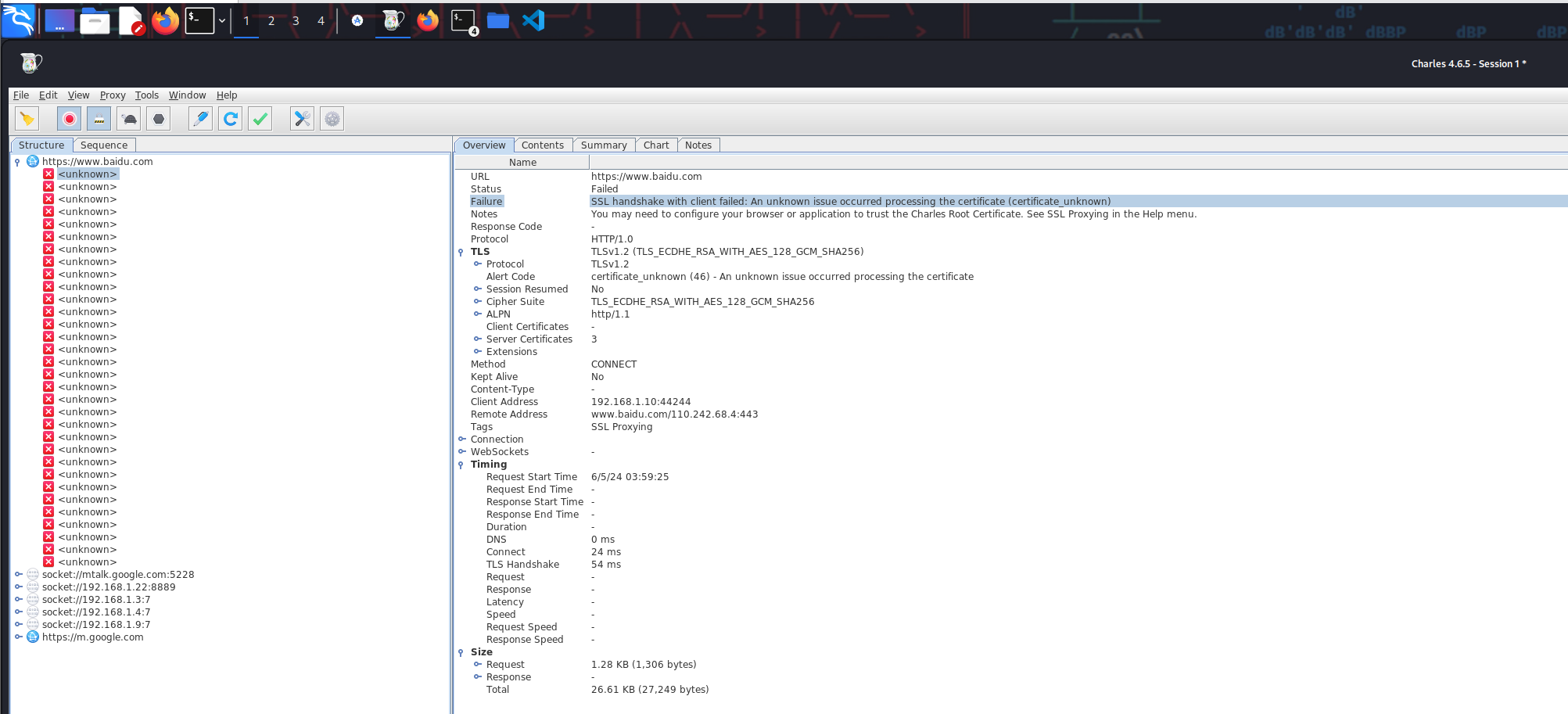Expand the Cipher Suite row

477,302
